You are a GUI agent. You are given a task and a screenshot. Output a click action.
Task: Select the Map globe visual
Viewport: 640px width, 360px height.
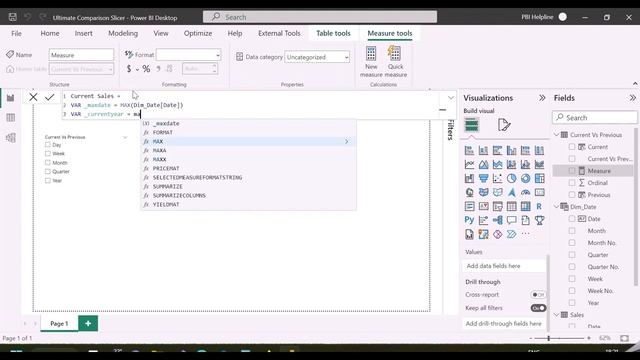pos(469,192)
